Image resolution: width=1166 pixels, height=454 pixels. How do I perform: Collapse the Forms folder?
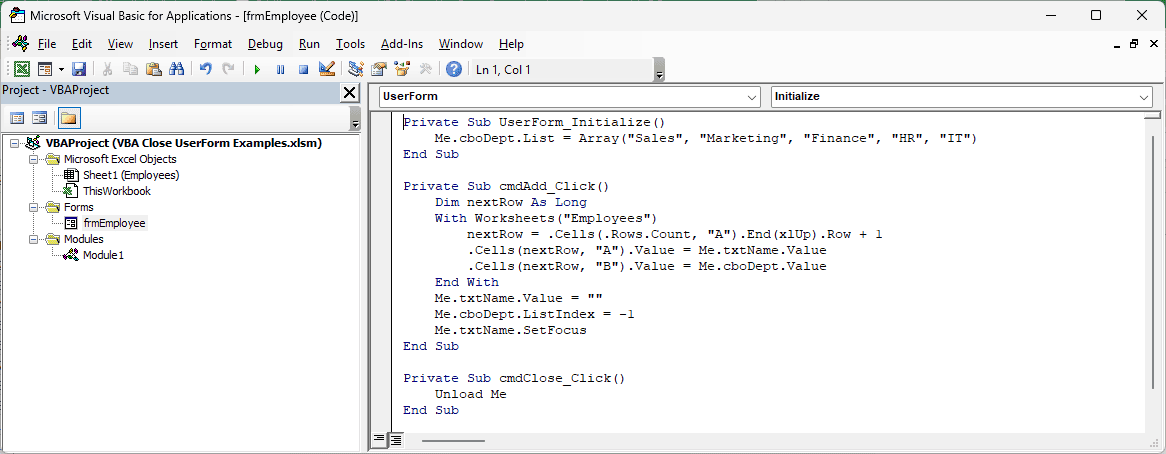coord(33,207)
